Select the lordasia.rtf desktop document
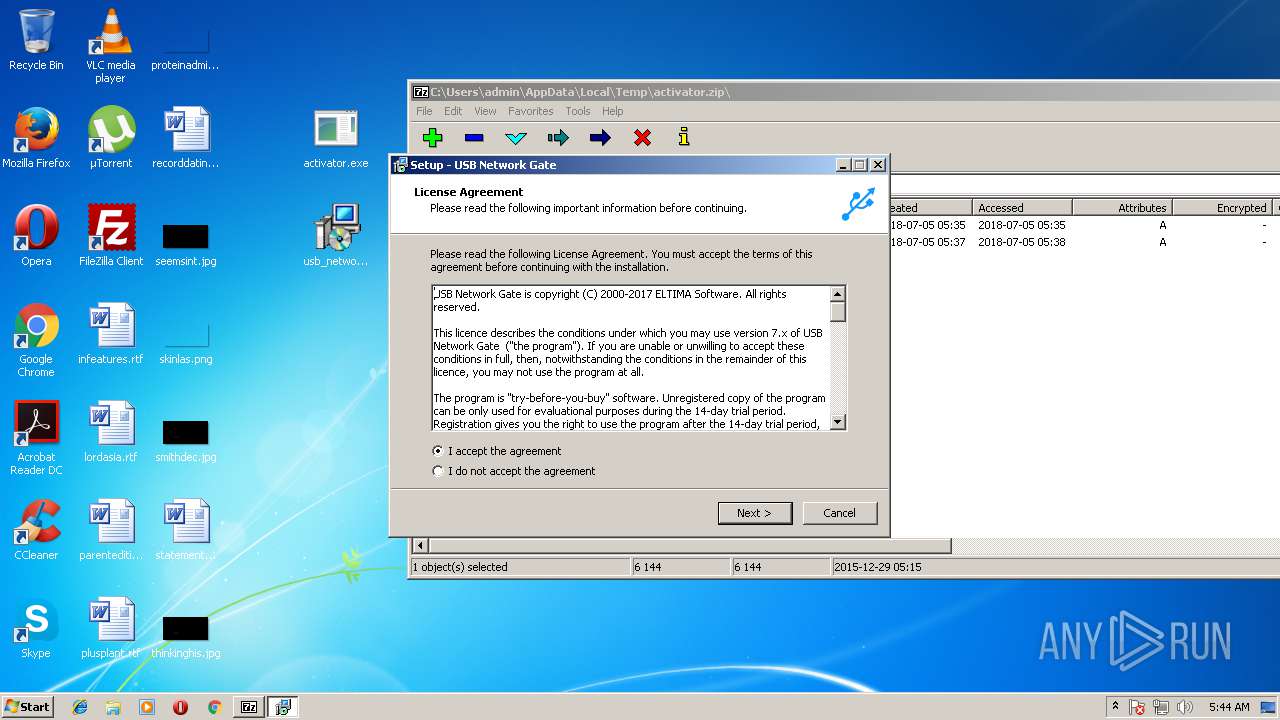 [110, 432]
